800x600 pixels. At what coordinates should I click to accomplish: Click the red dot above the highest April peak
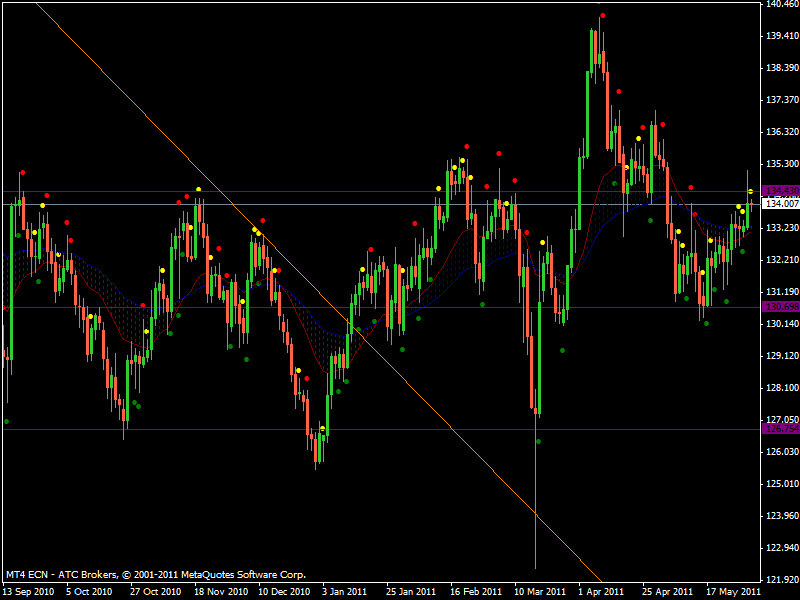point(603,16)
